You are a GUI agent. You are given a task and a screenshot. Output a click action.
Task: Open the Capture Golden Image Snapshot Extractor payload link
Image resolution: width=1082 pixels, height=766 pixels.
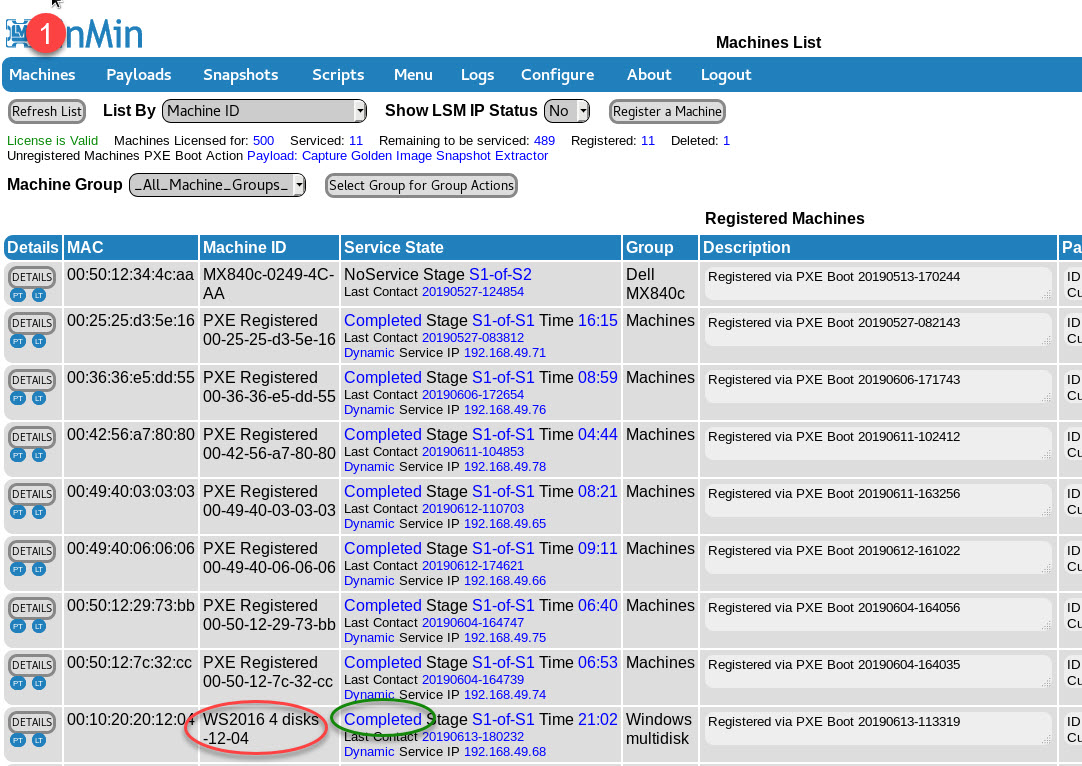pyautogui.click(x=424, y=156)
